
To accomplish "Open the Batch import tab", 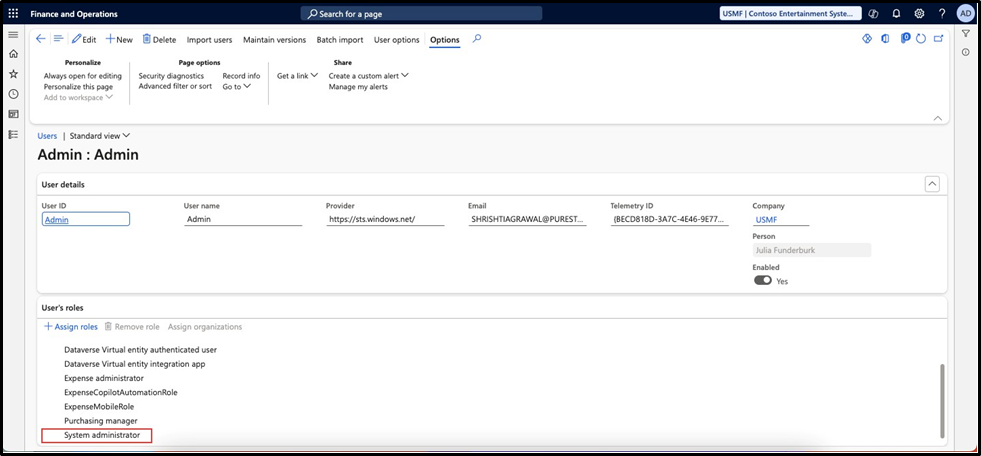I will (340, 39).
